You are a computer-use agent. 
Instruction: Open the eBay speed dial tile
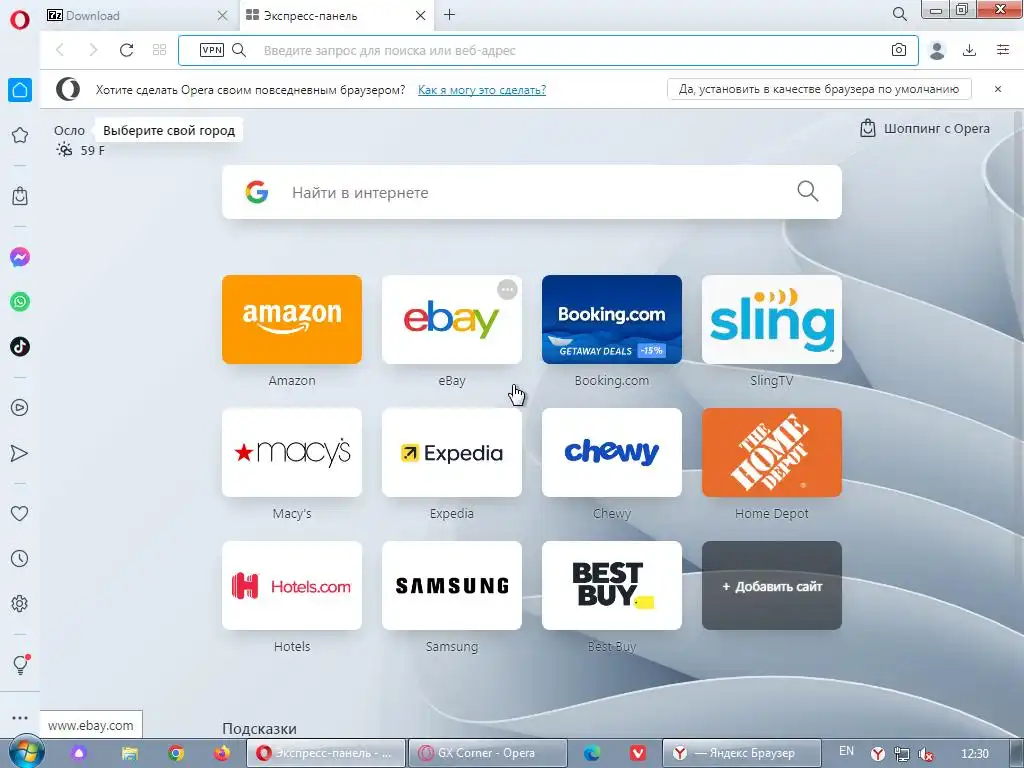pyautogui.click(x=452, y=319)
